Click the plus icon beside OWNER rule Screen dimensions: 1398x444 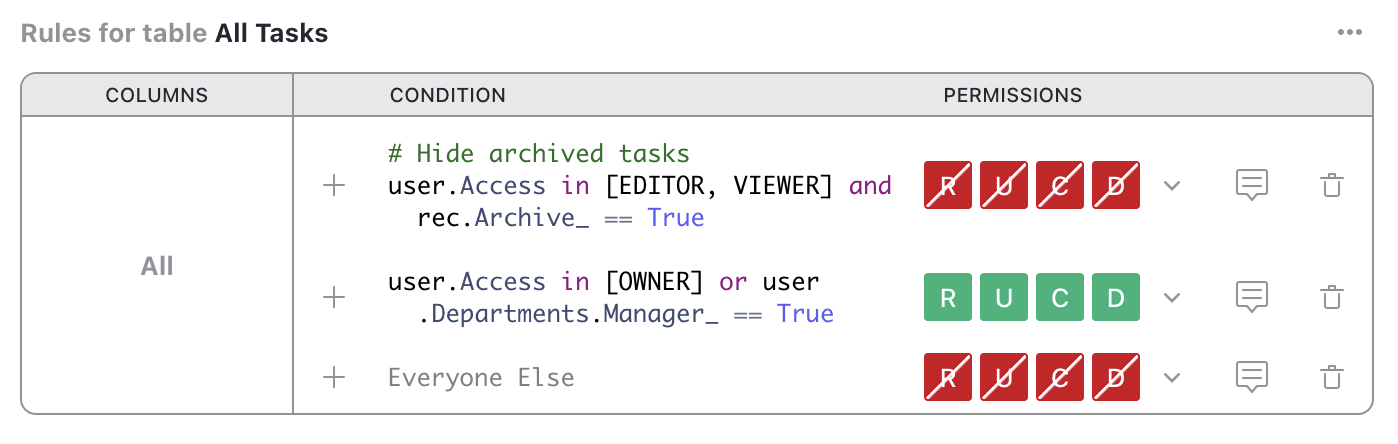(x=334, y=297)
